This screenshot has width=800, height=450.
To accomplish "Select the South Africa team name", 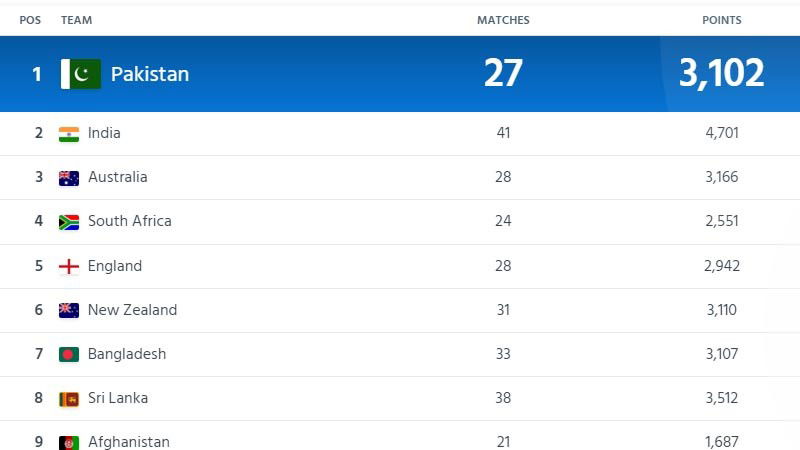I will (130, 221).
